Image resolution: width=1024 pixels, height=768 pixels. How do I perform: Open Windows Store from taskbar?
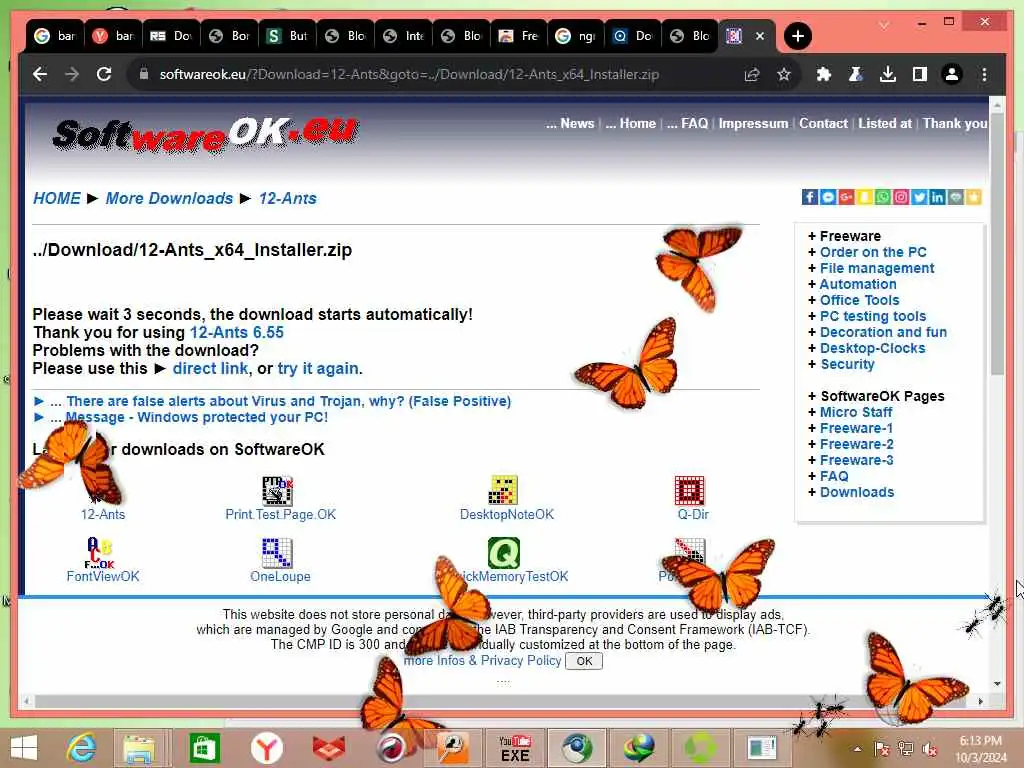pyautogui.click(x=204, y=748)
